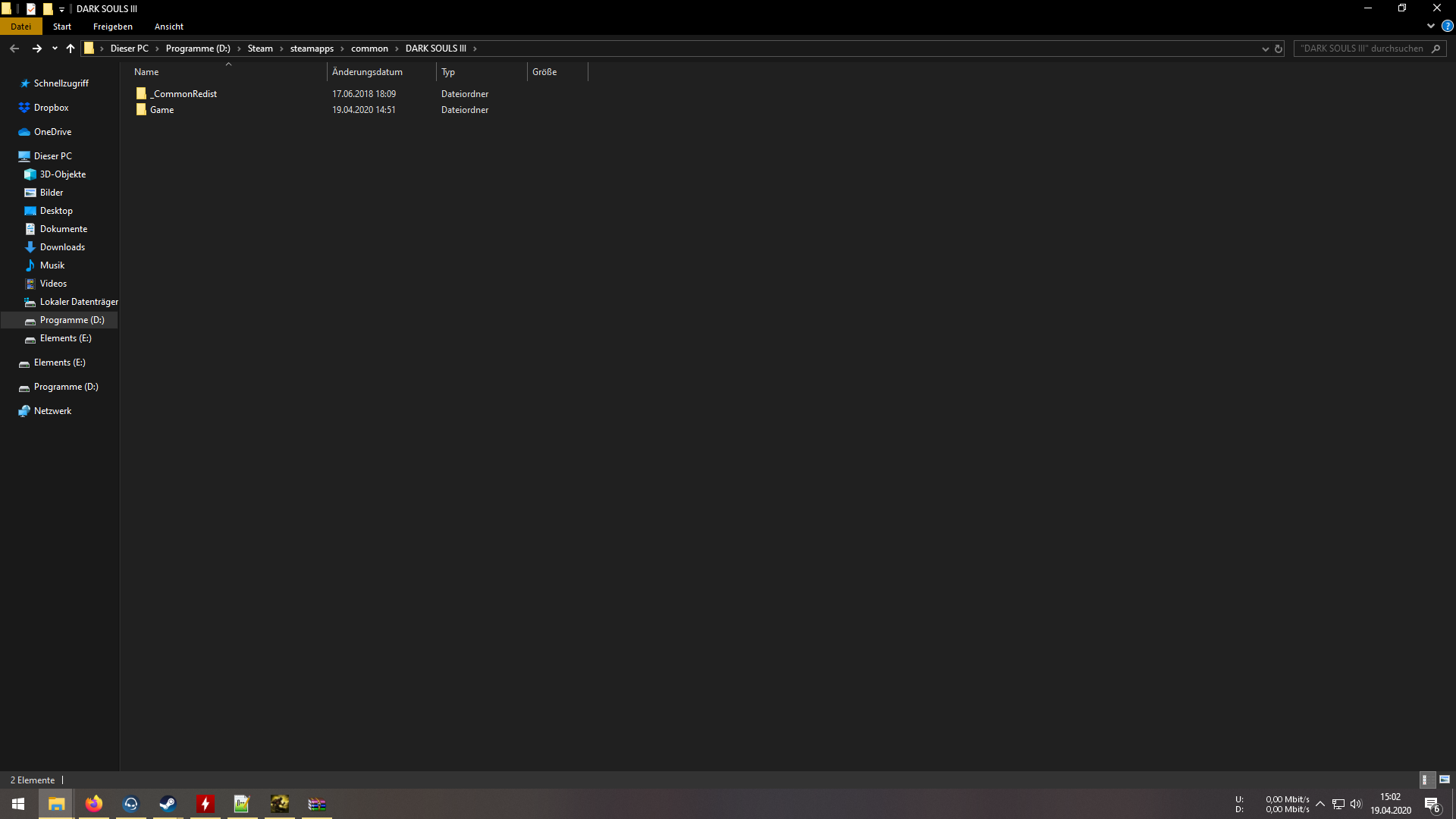Screen dimensions: 1456x819
Task: Click the steamapps breadcrumb segment
Action: coord(312,49)
